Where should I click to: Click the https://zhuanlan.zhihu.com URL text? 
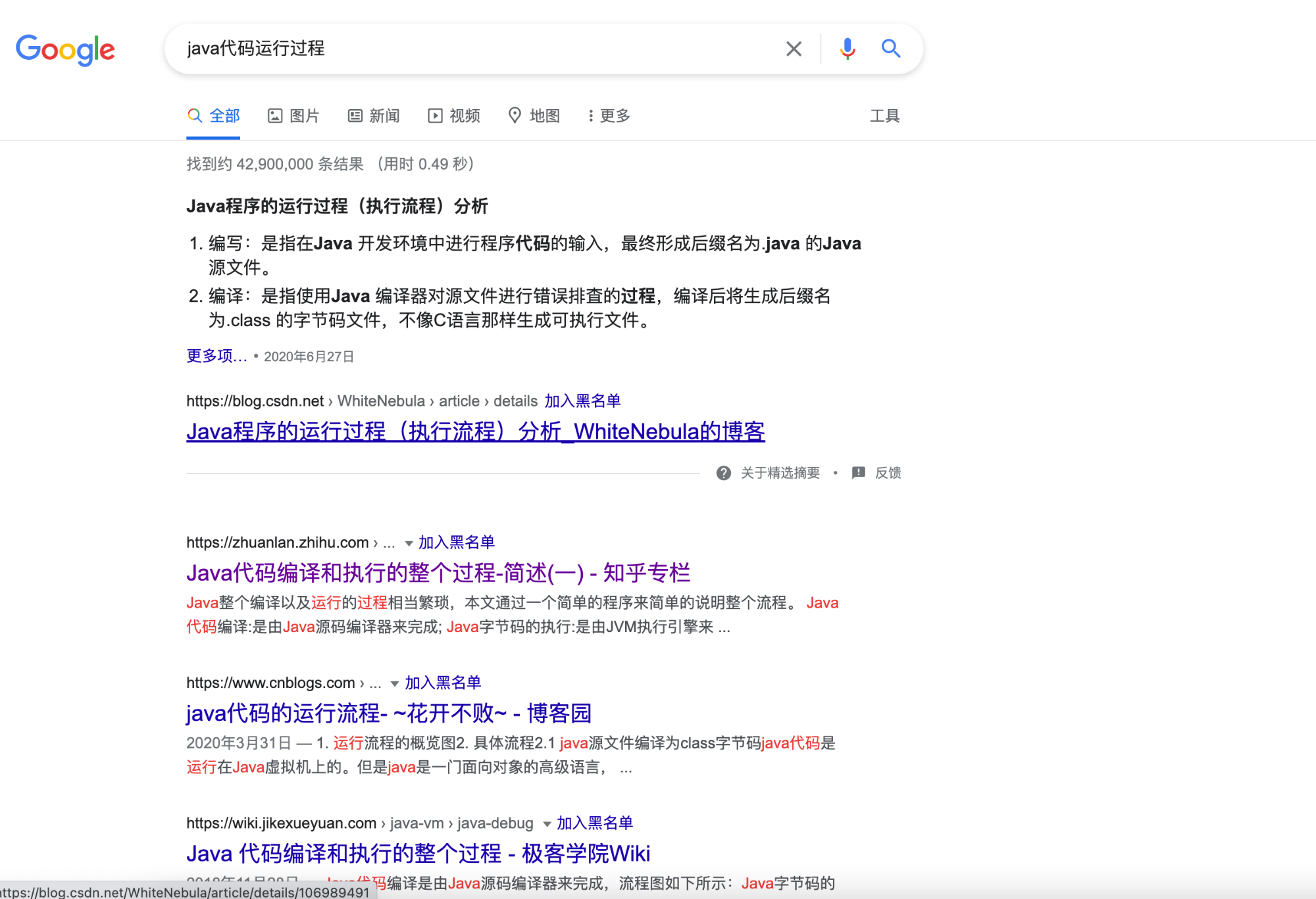pyautogui.click(x=277, y=542)
